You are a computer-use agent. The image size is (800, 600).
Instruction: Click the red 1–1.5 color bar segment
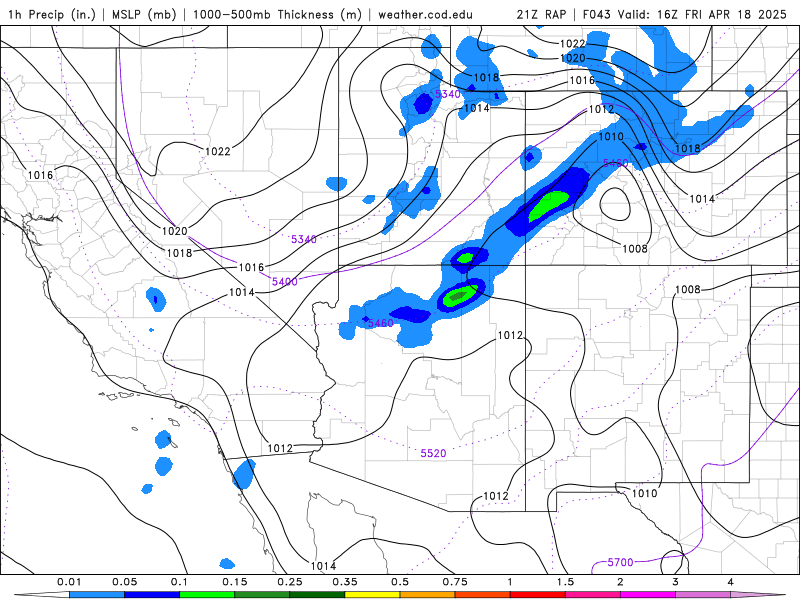[x=538, y=595]
